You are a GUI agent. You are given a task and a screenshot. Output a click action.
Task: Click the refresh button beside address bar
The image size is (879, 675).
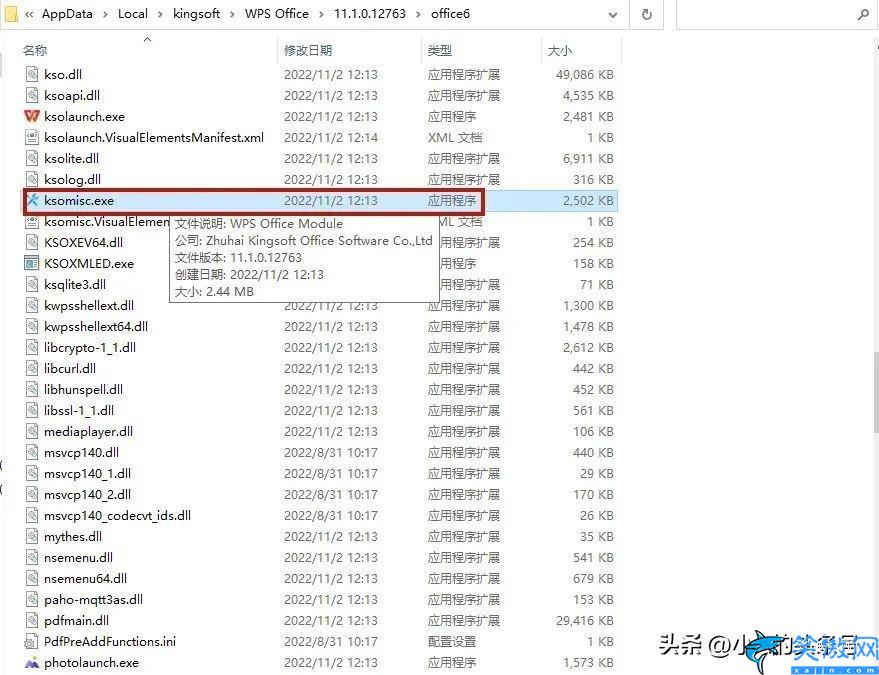(646, 15)
